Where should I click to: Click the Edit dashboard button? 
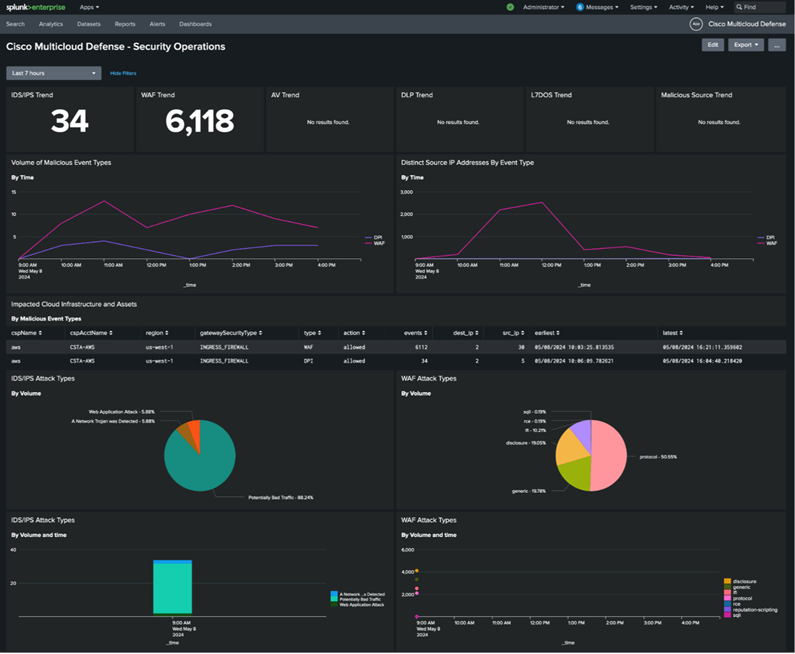(712, 45)
